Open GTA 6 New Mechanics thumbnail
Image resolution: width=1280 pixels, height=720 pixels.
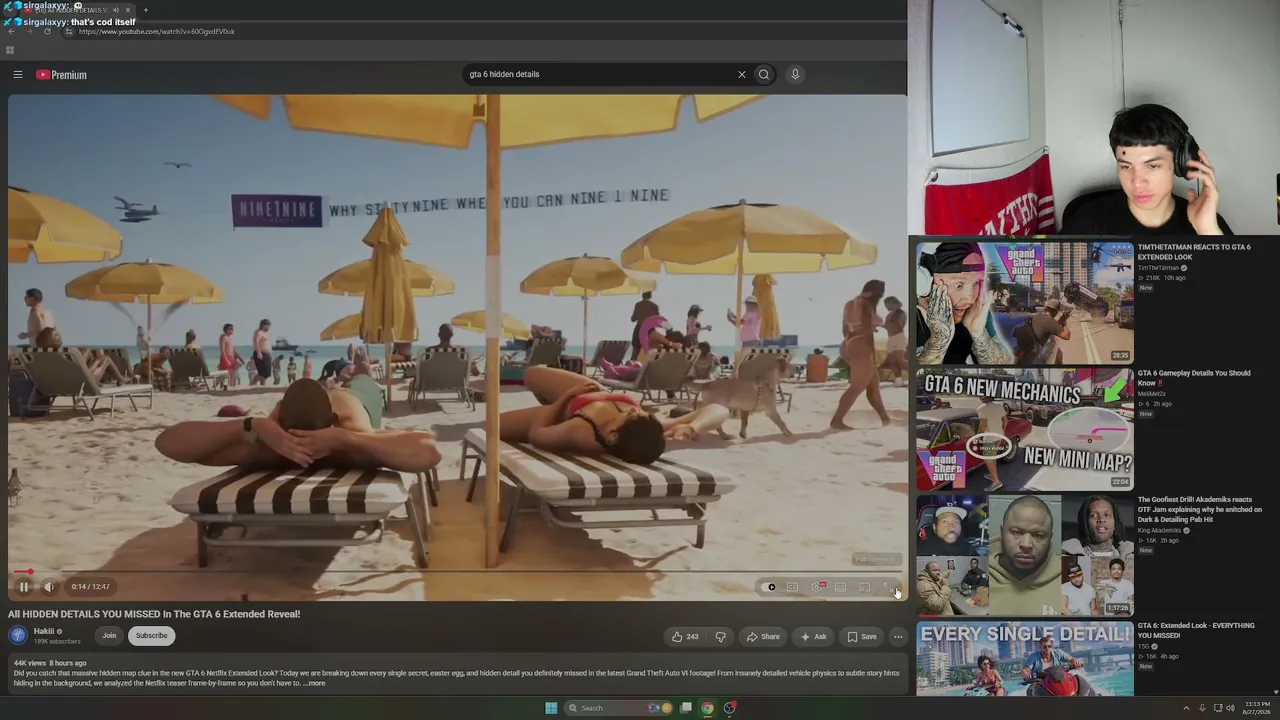(1025, 429)
